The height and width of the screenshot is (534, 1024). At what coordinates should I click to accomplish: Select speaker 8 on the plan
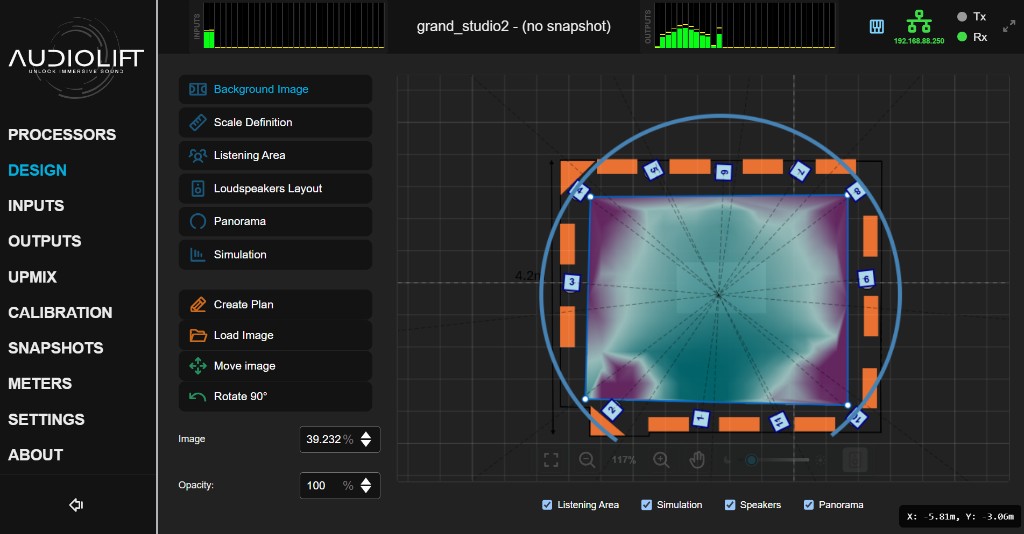tap(856, 191)
